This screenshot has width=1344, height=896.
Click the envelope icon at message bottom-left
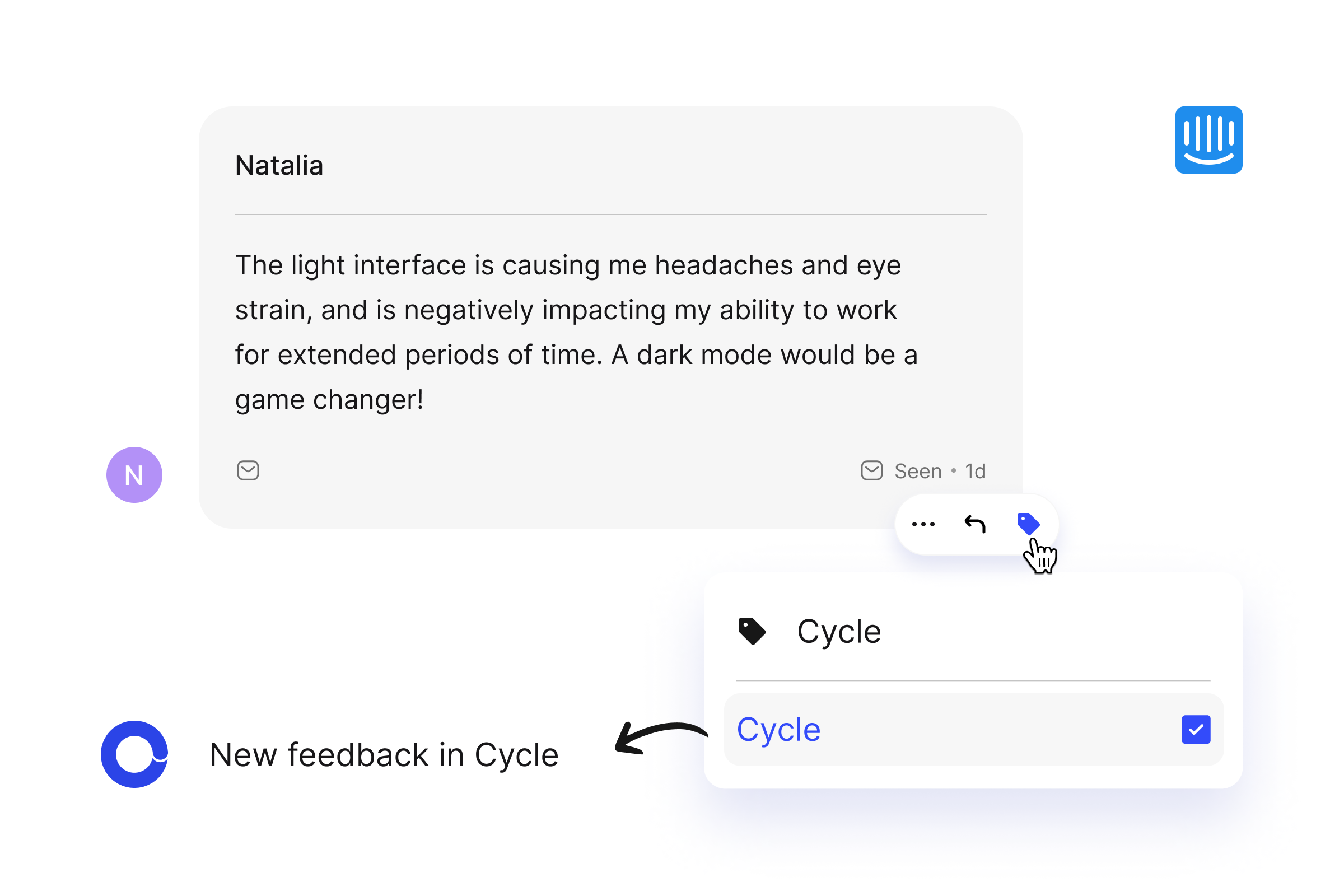[248, 471]
